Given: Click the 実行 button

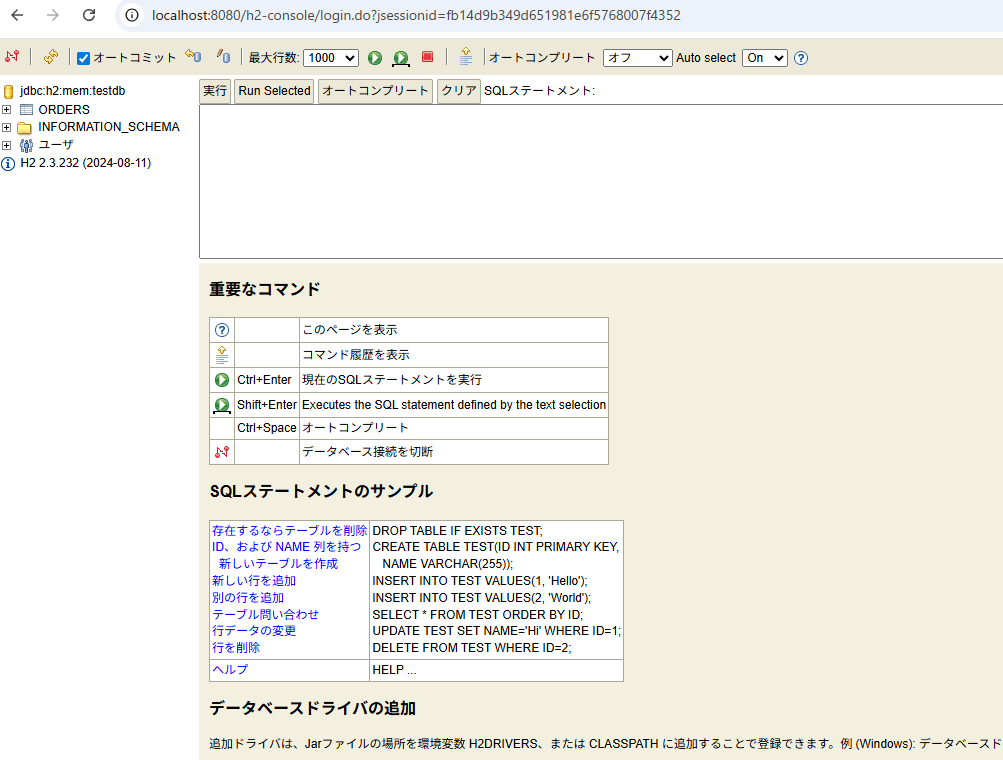Looking at the screenshot, I should [215, 91].
